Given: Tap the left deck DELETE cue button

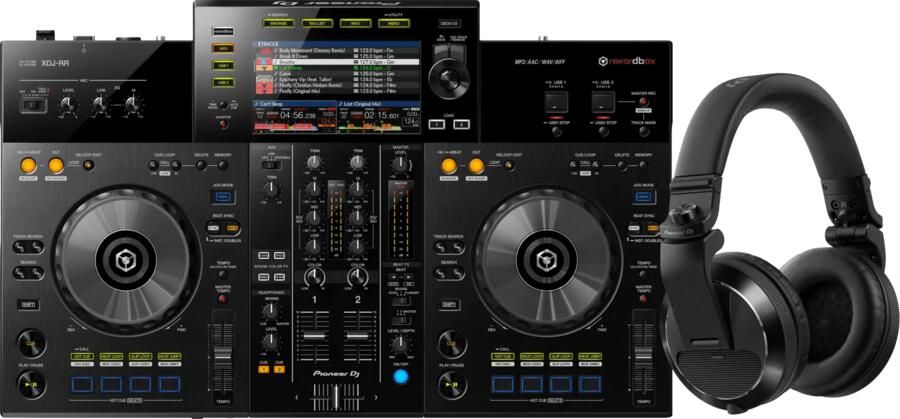Looking at the screenshot, I should (200, 165).
